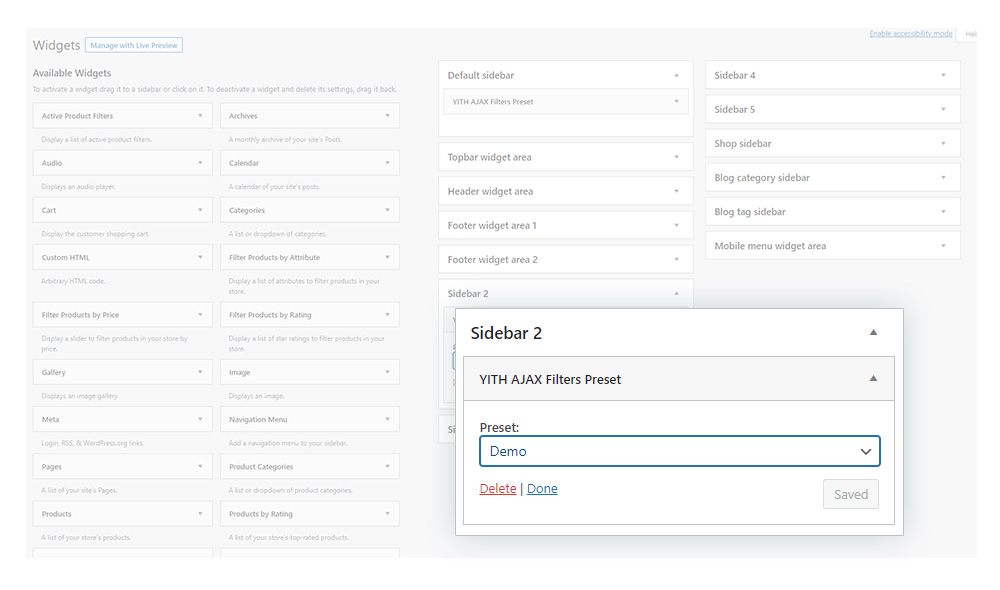Expand the Footer widget area 2 arrow

(677, 259)
